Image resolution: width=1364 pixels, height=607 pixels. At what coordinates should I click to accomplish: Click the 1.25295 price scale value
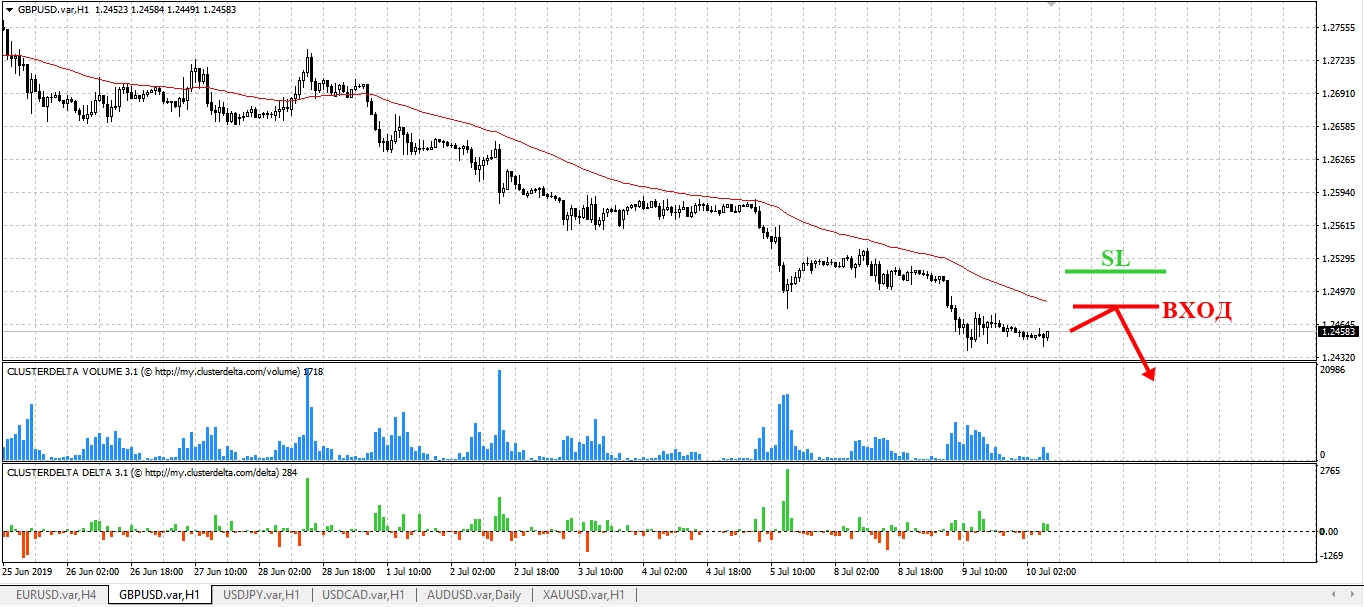pos(1338,259)
